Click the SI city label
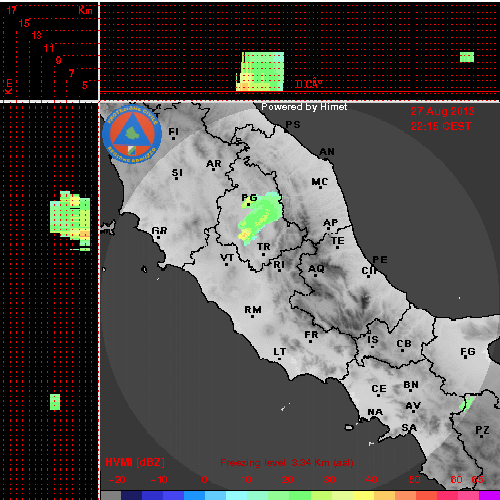 177,173
